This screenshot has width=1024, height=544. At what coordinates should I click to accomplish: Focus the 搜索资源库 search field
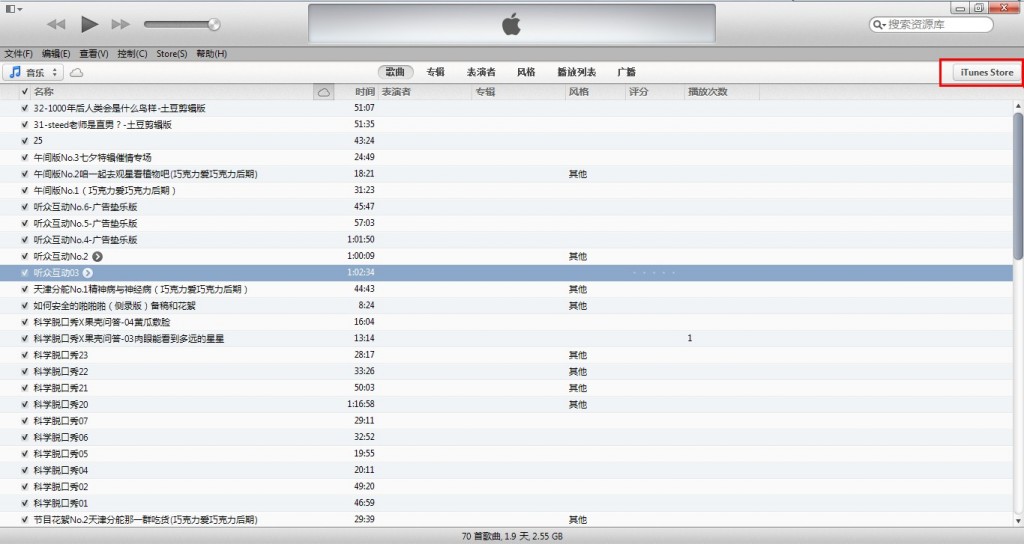(932, 25)
